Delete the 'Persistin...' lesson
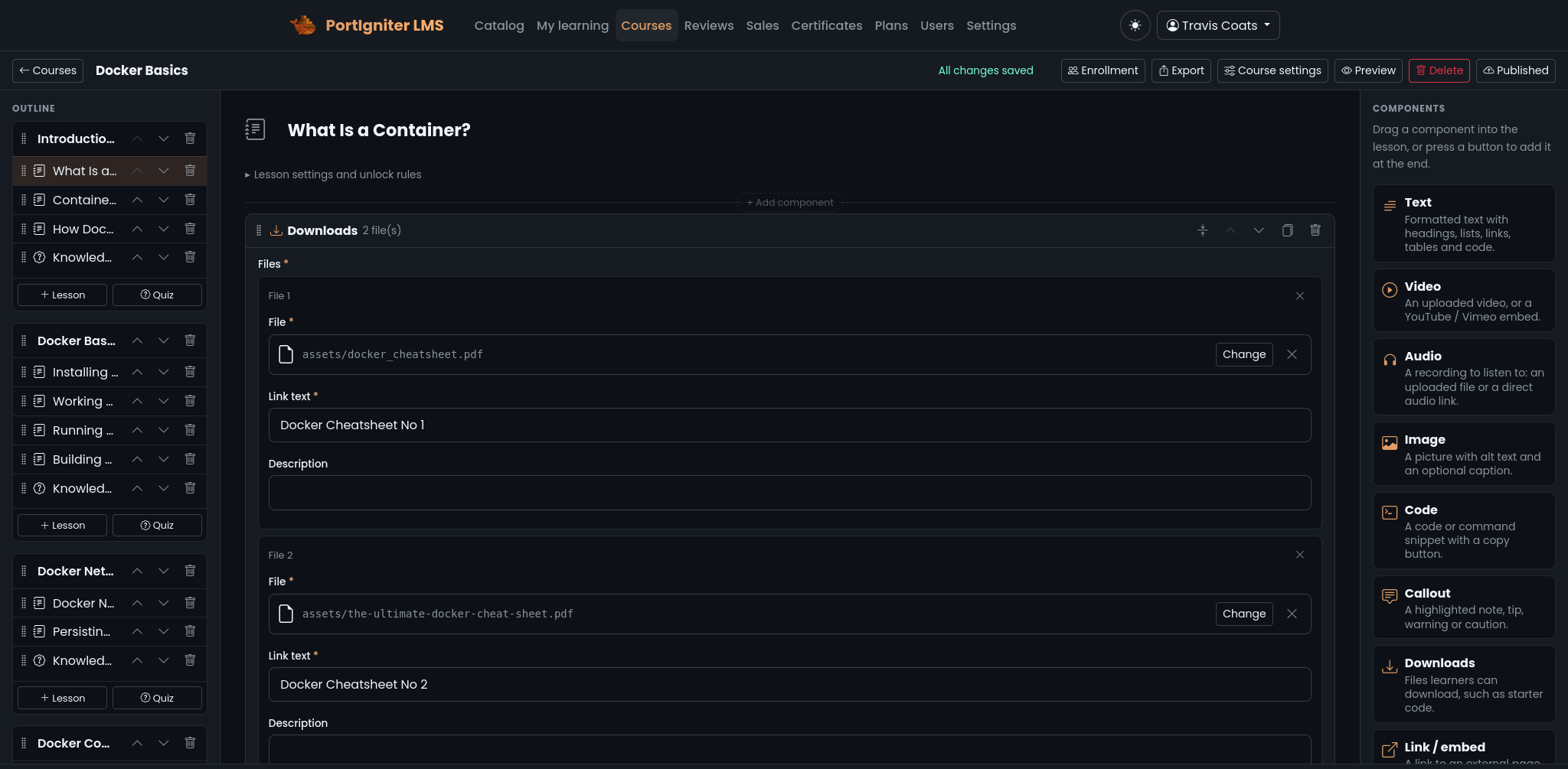 point(190,631)
